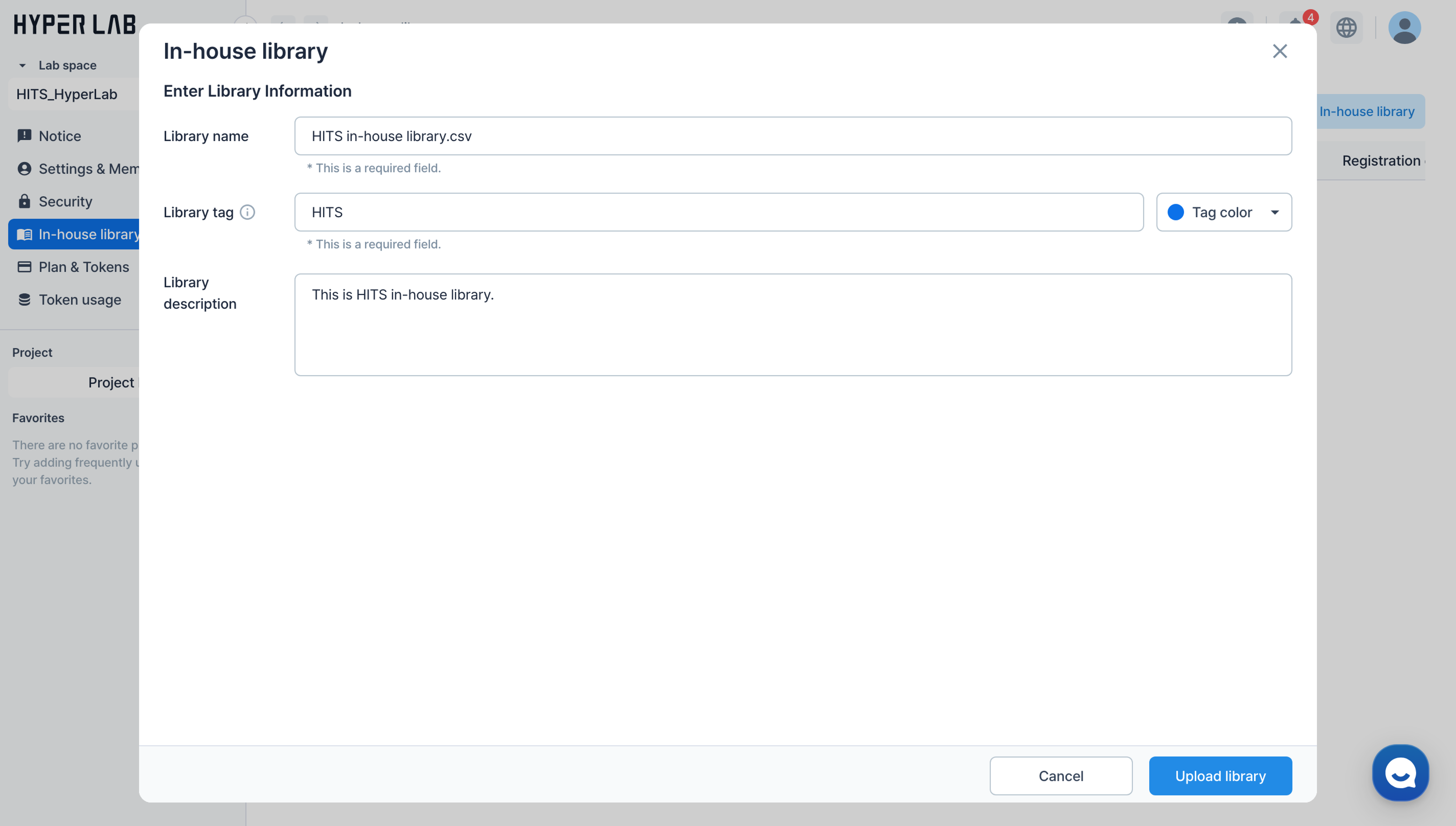Click the Library tag info icon

point(247,212)
